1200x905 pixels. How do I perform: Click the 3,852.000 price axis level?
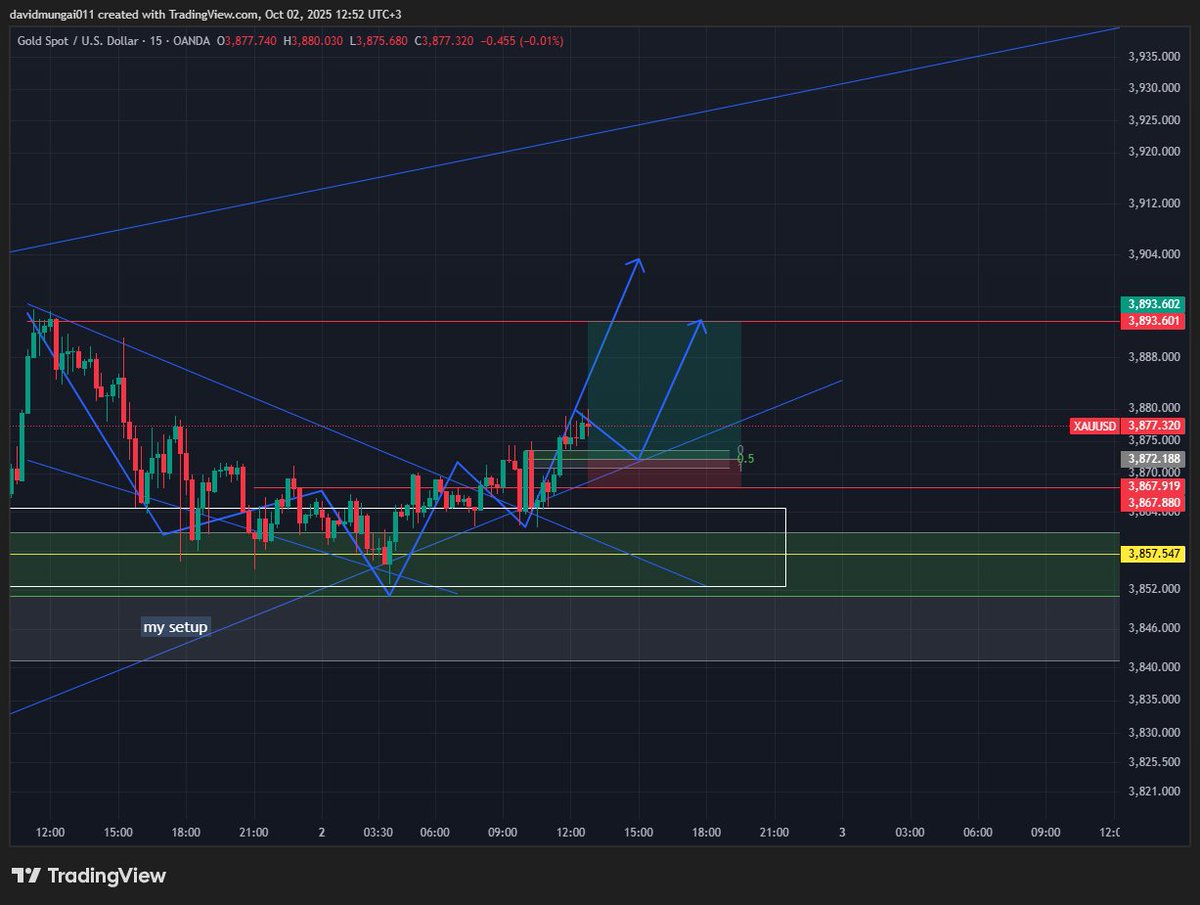click(1154, 589)
